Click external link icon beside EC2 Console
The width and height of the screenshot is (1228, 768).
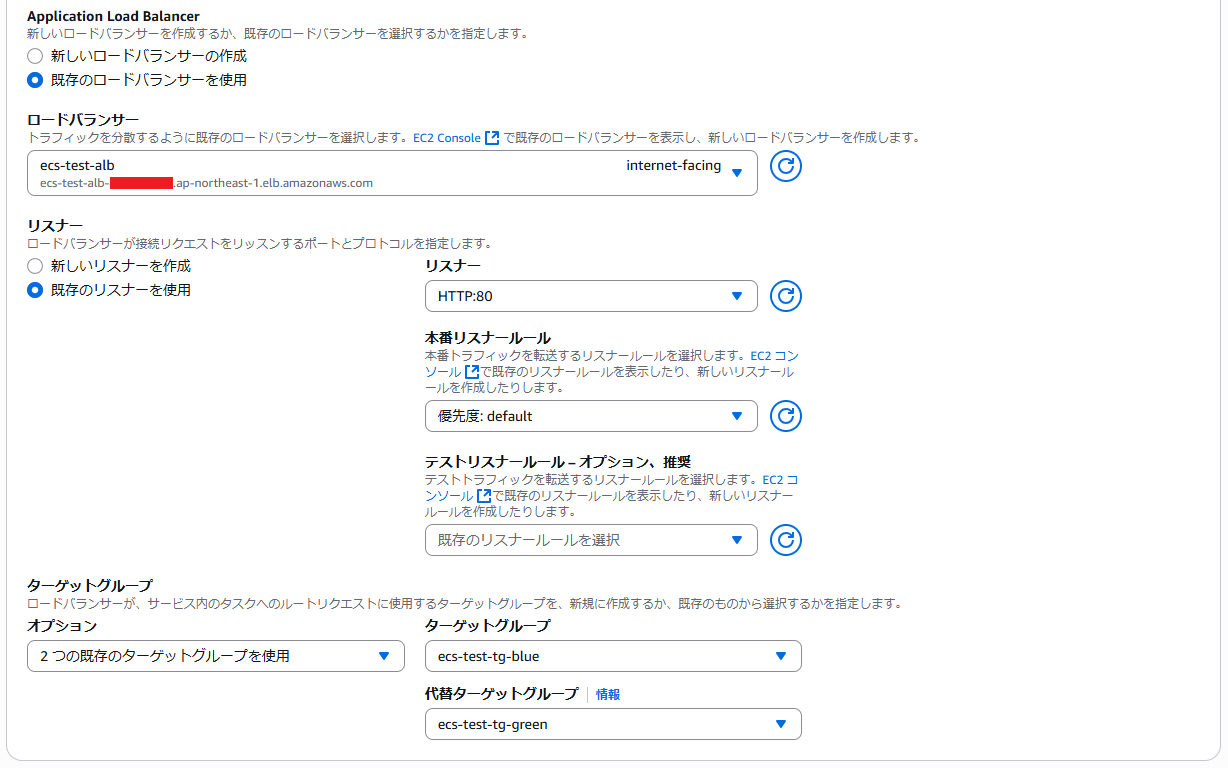click(x=492, y=138)
